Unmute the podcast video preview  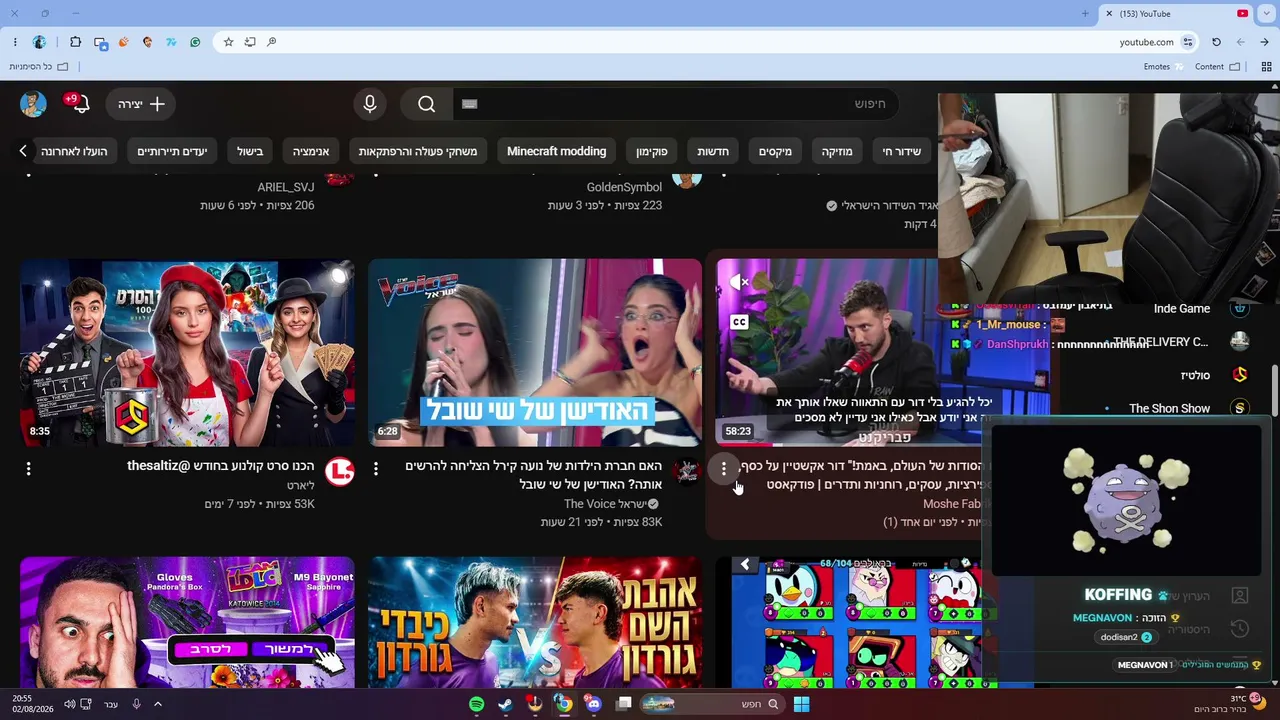click(739, 283)
